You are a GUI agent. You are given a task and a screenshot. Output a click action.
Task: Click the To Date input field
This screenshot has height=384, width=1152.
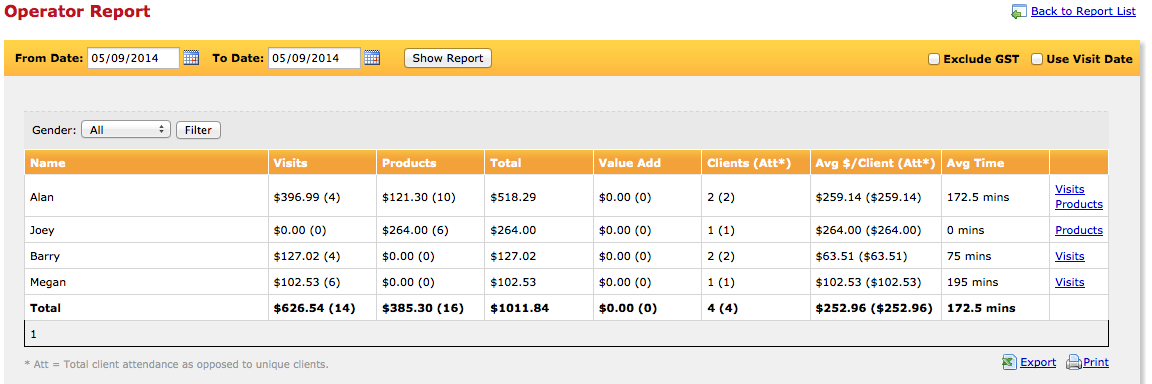pyautogui.click(x=314, y=58)
